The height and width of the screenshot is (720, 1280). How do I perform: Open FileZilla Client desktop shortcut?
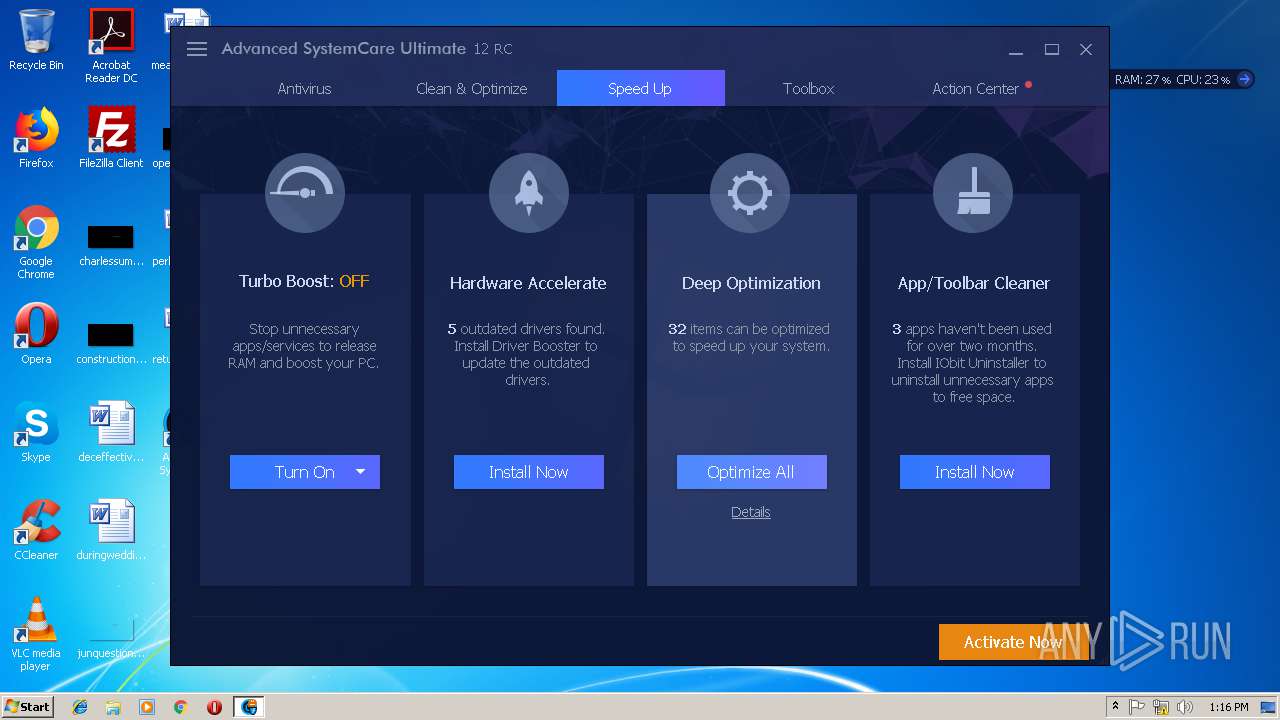[x=111, y=138]
